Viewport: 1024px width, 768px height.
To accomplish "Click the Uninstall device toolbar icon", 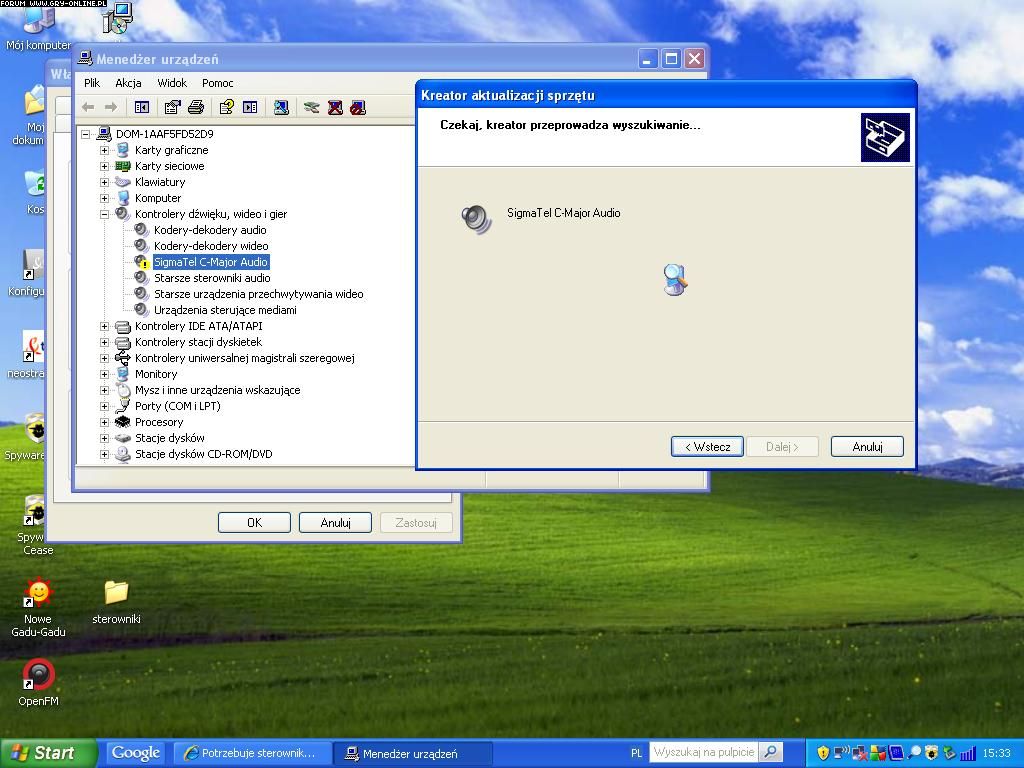I will pyautogui.click(x=335, y=107).
